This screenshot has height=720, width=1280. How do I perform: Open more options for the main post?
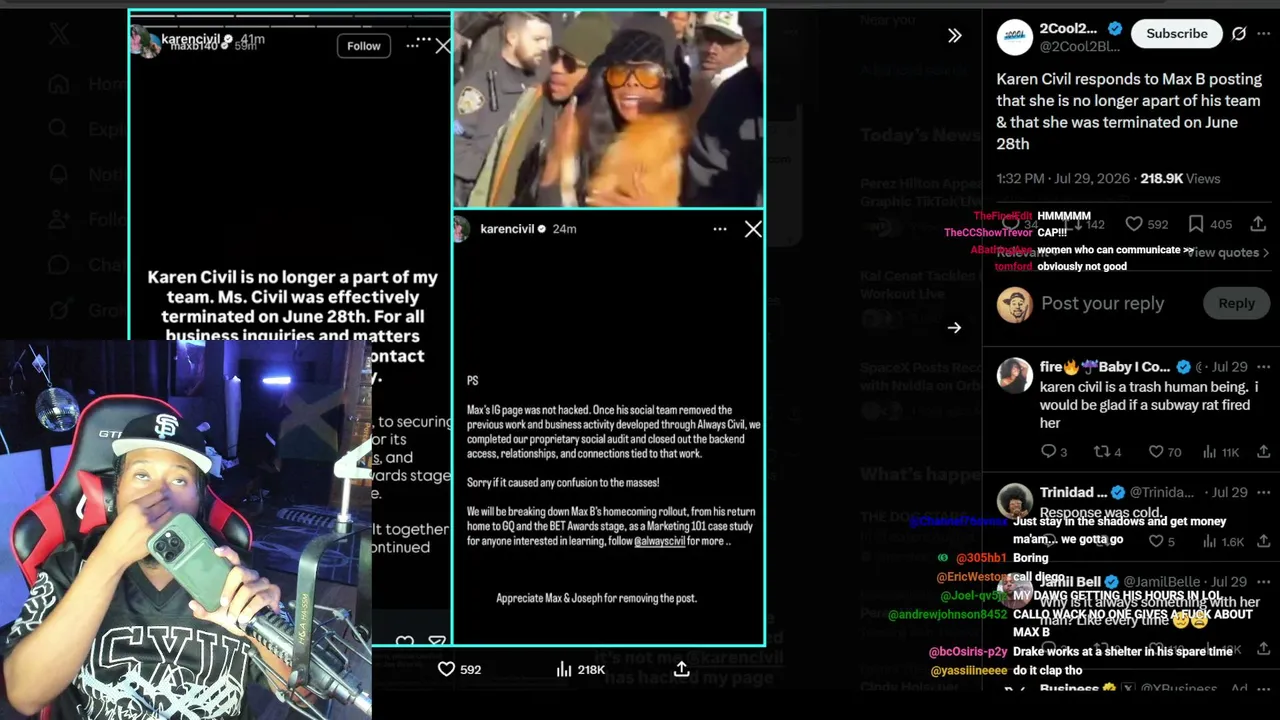click(1264, 34)
